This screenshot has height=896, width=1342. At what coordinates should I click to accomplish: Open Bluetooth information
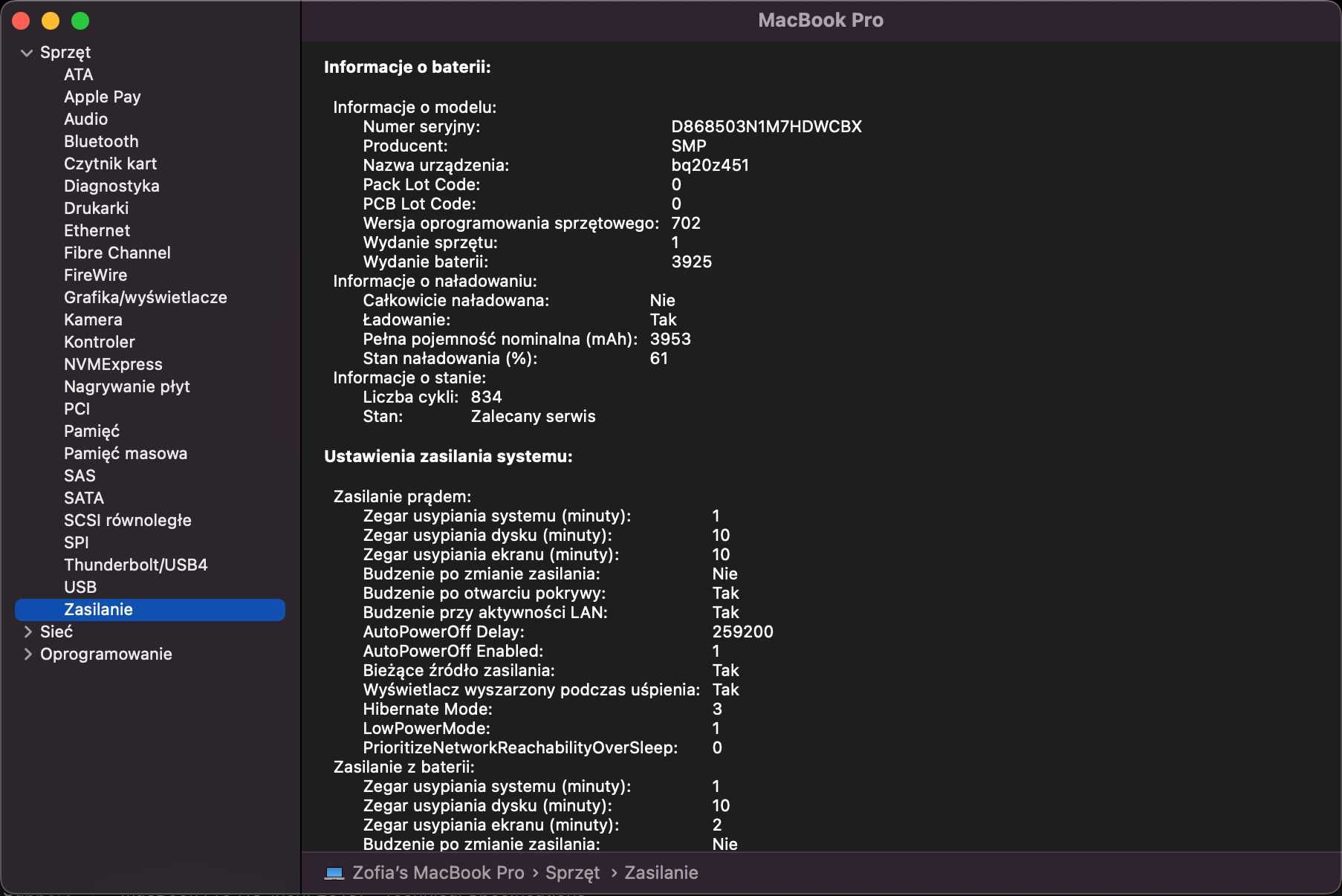pyautogui.click(x=101, y=141)
